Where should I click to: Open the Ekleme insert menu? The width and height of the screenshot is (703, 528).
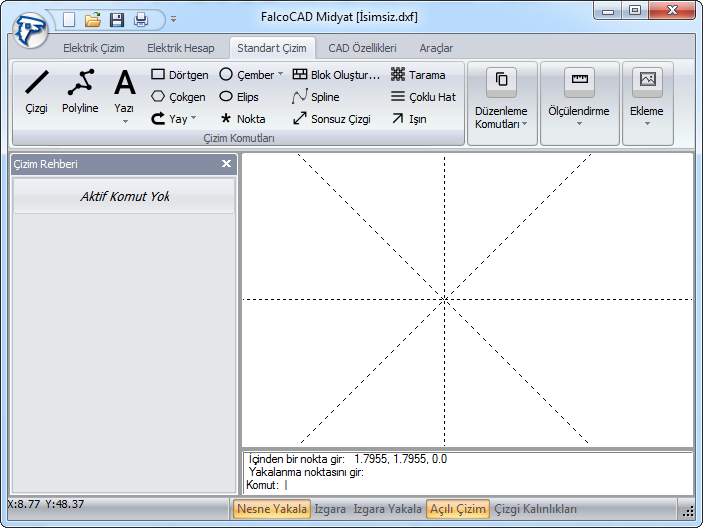pyautogui.click(x=647, y=104)
